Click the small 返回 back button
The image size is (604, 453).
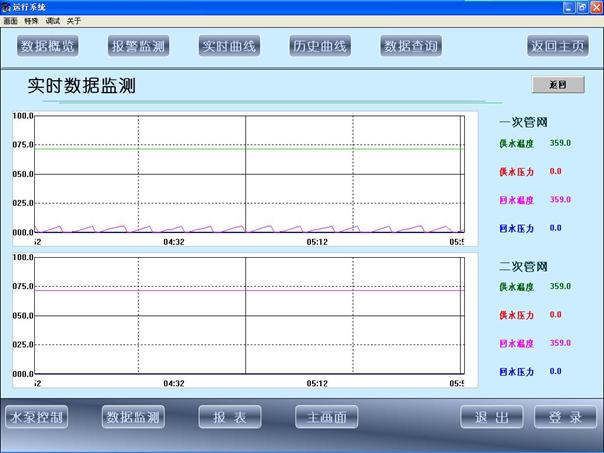(x=557, y=85)
